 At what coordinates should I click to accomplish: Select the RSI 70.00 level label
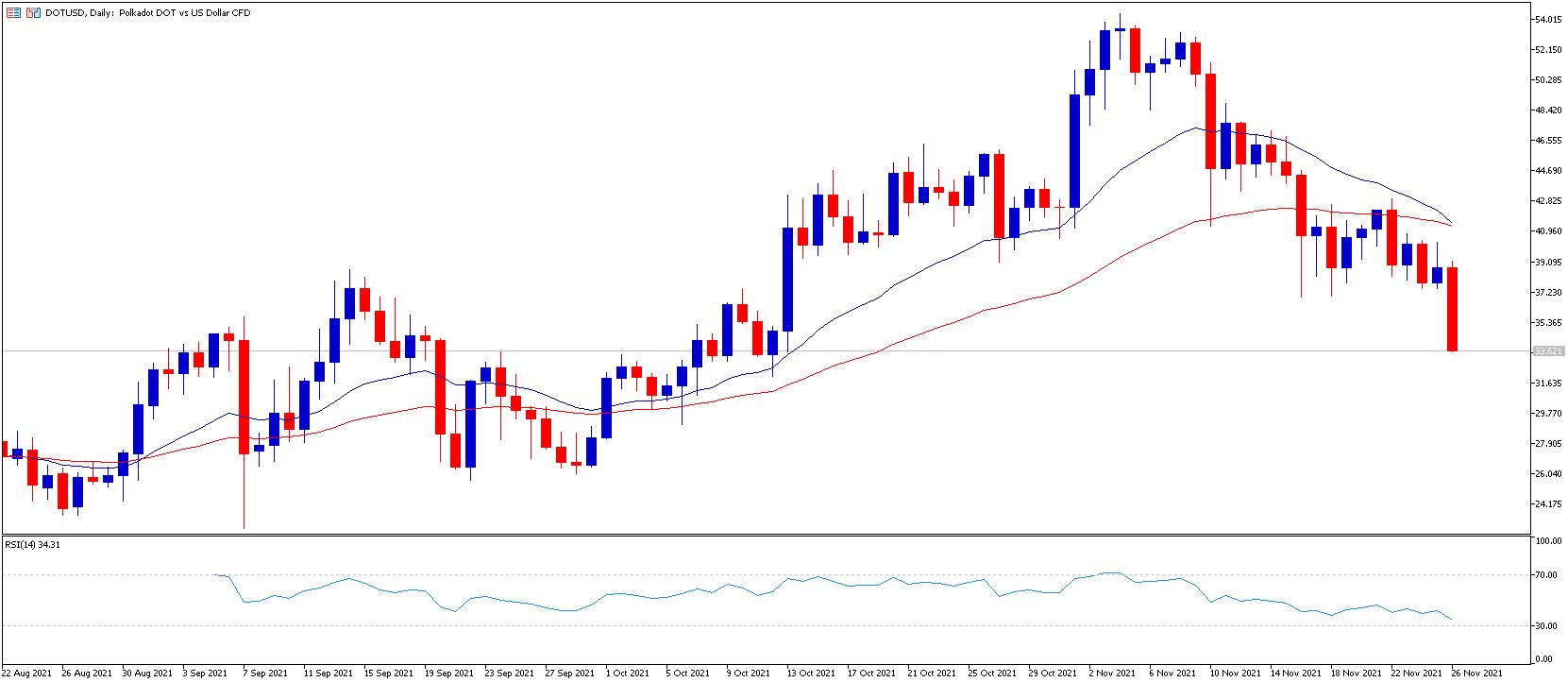pos(1546,574)
